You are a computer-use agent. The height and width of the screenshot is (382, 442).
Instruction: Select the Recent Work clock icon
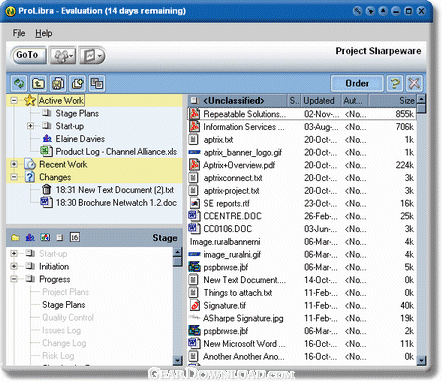click(x=30, y=164)
